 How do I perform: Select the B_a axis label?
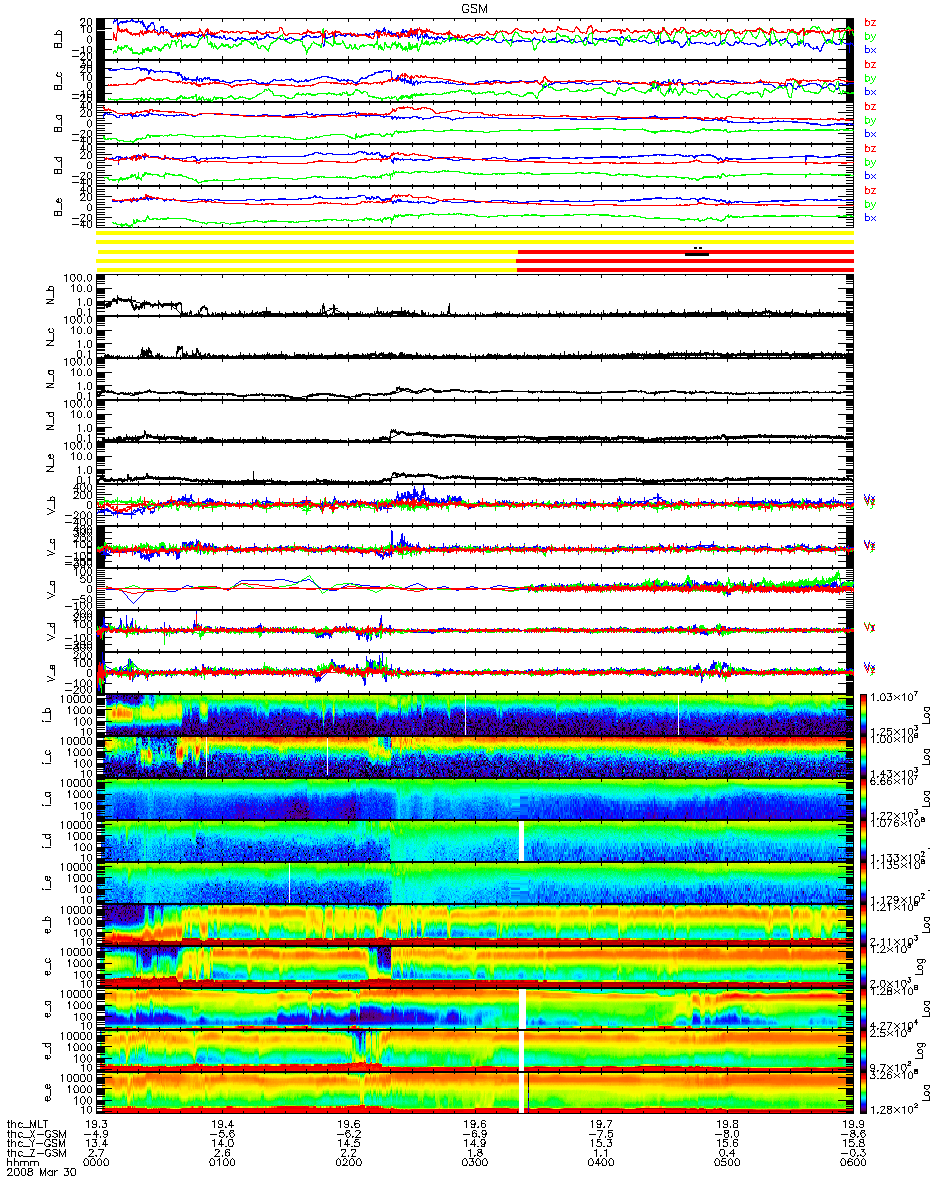59,123
